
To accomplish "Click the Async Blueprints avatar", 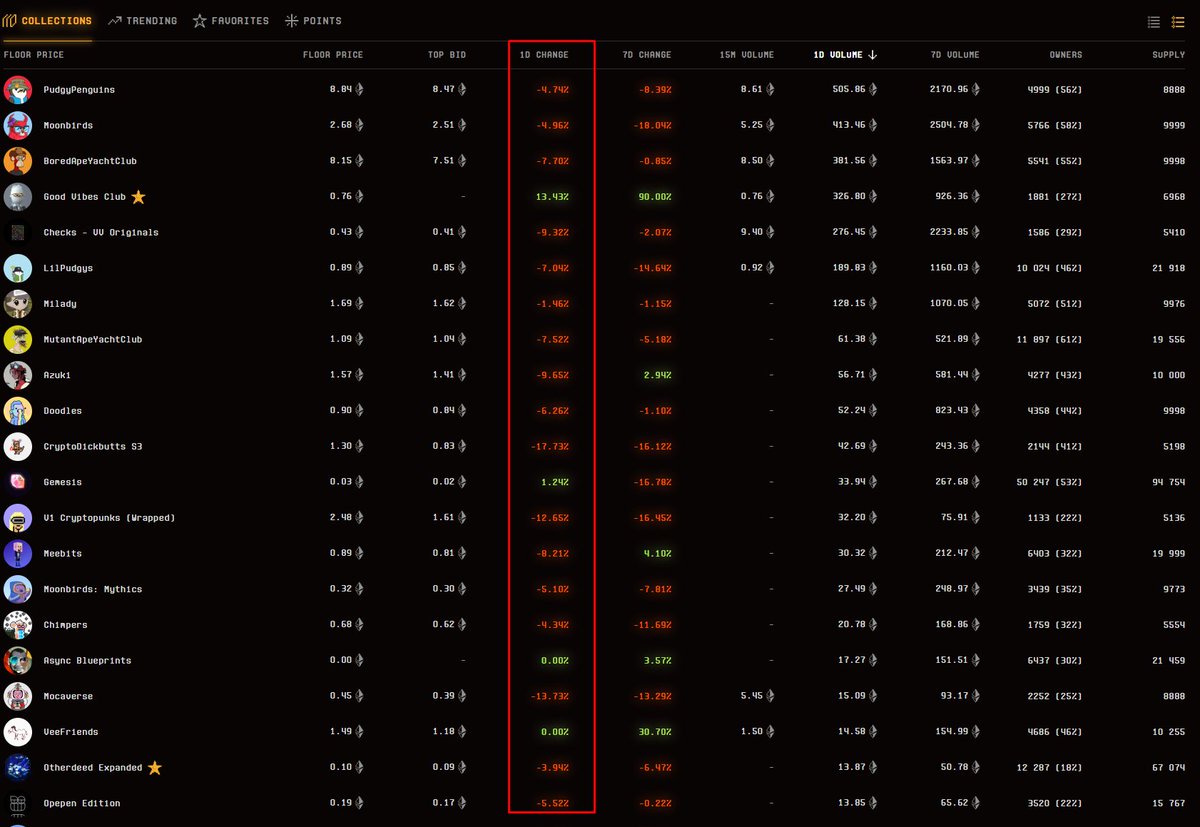I will [18, 660].
